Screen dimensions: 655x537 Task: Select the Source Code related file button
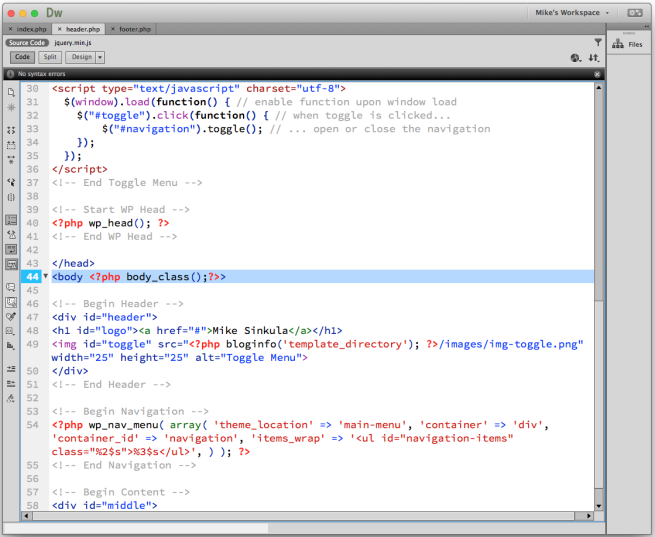[27, 43]
